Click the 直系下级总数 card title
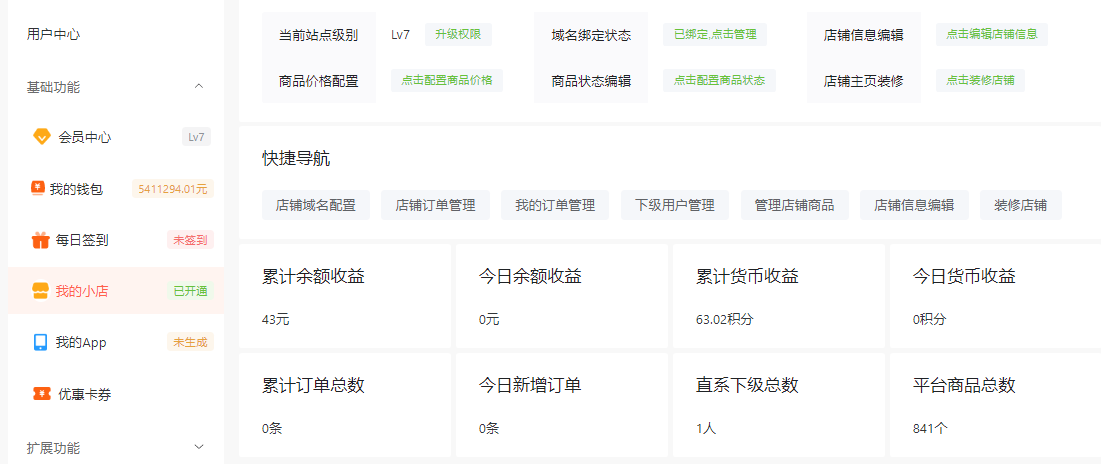The width and height of the screenshot is (1101, 464). click(x=747, y=385)
